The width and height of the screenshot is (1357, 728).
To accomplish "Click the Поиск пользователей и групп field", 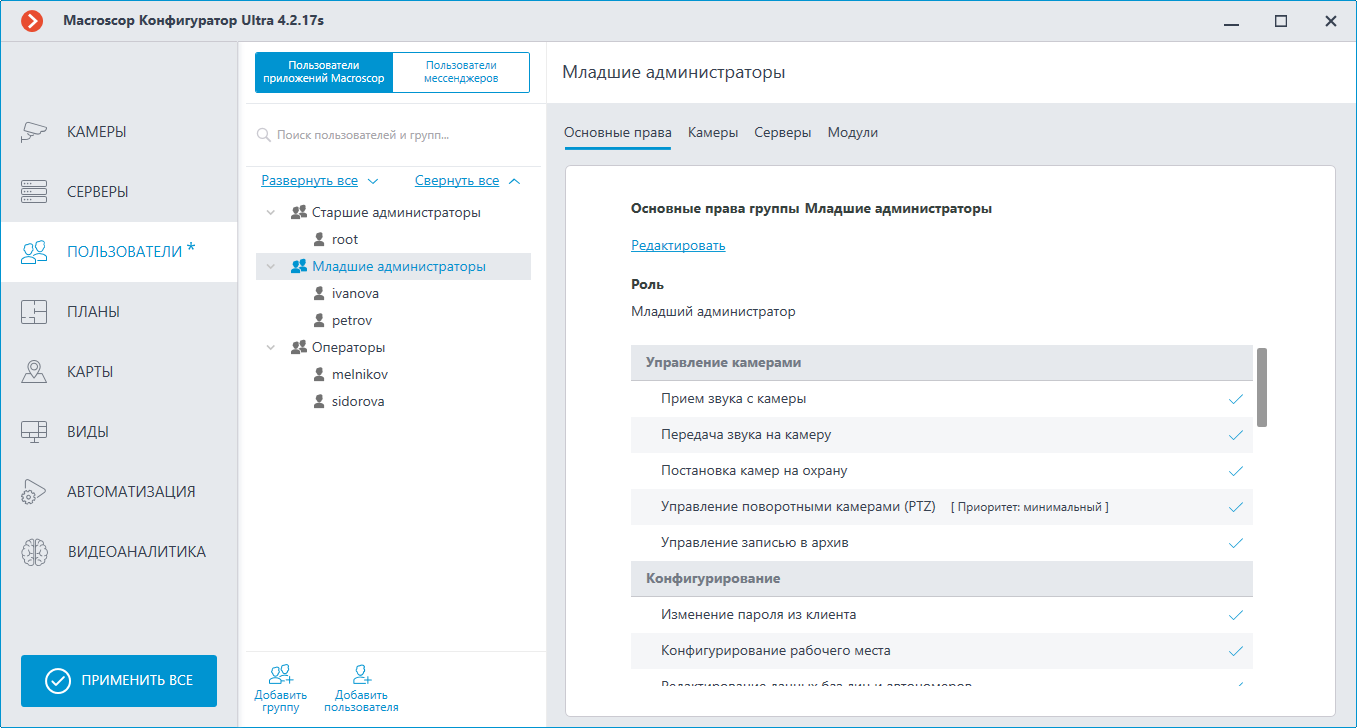I will tap(393, 134).
